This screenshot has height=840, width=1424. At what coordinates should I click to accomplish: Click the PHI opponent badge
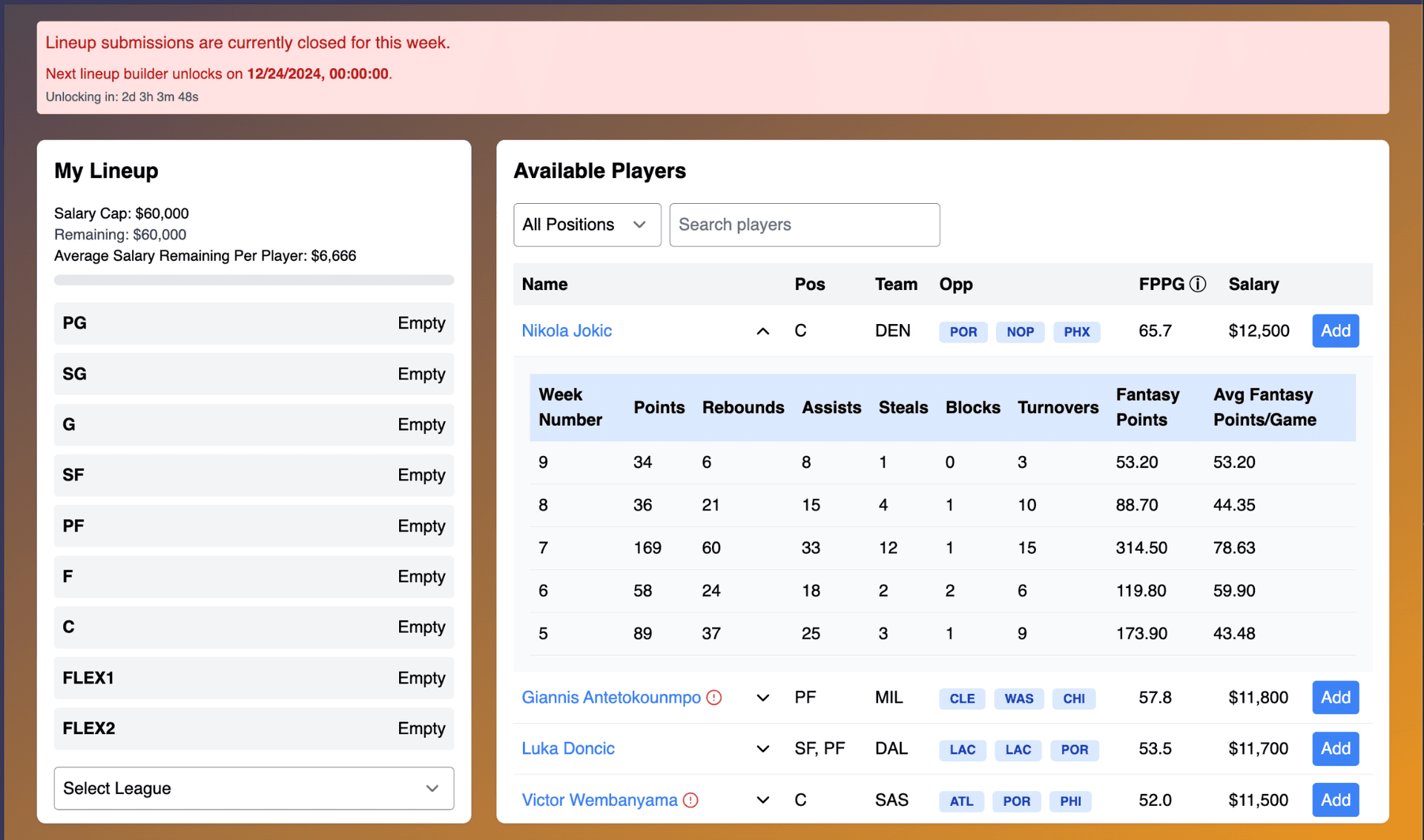coord(1070,801)
